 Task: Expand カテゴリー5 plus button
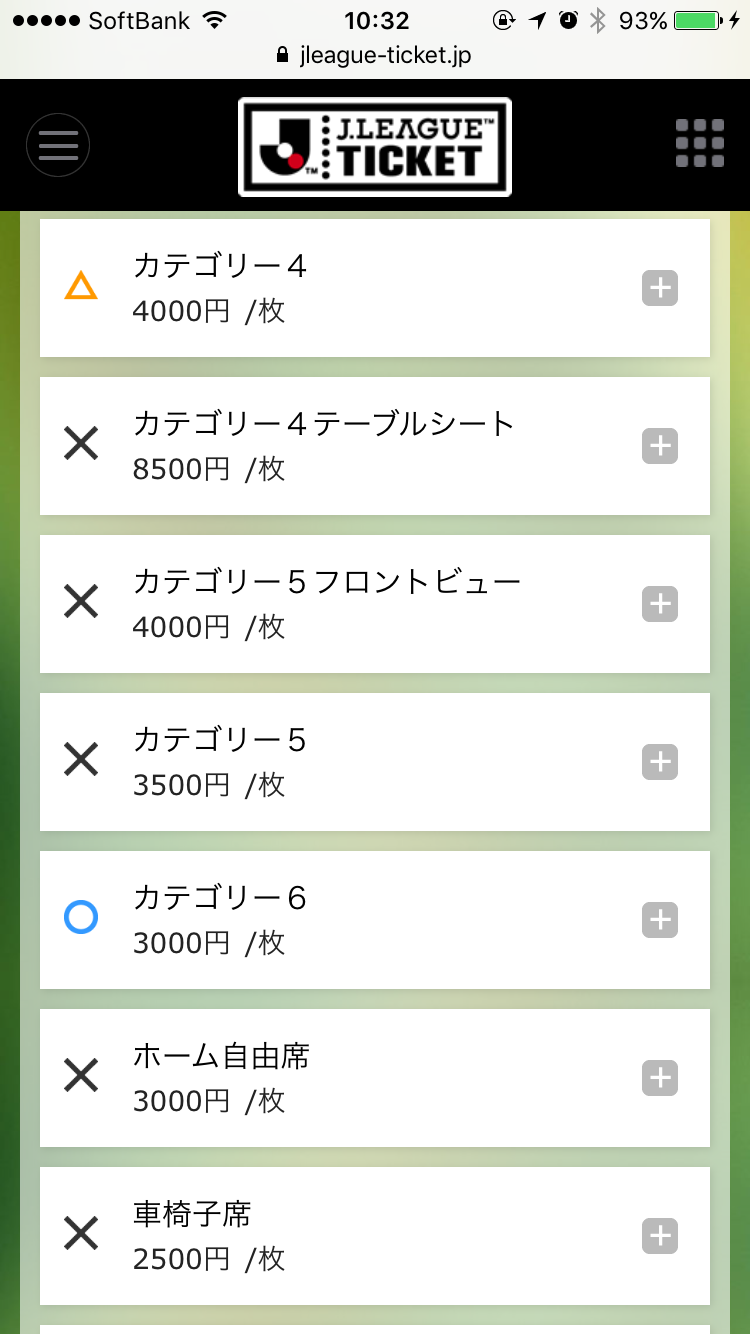click(x=660, y=762)
